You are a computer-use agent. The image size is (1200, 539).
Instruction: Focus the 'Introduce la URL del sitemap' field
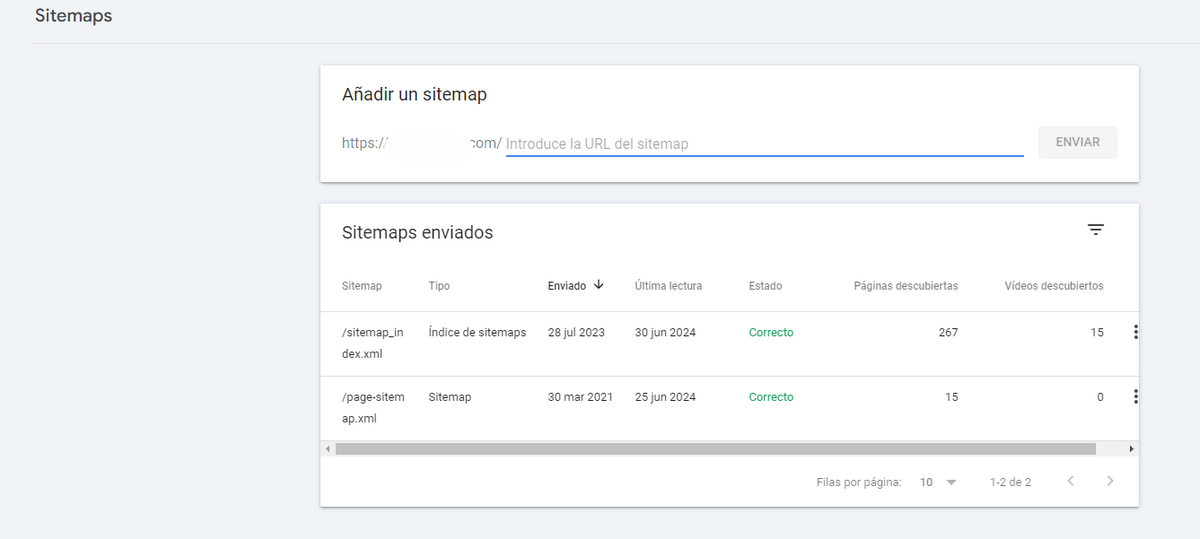click(x=764, y=144)
